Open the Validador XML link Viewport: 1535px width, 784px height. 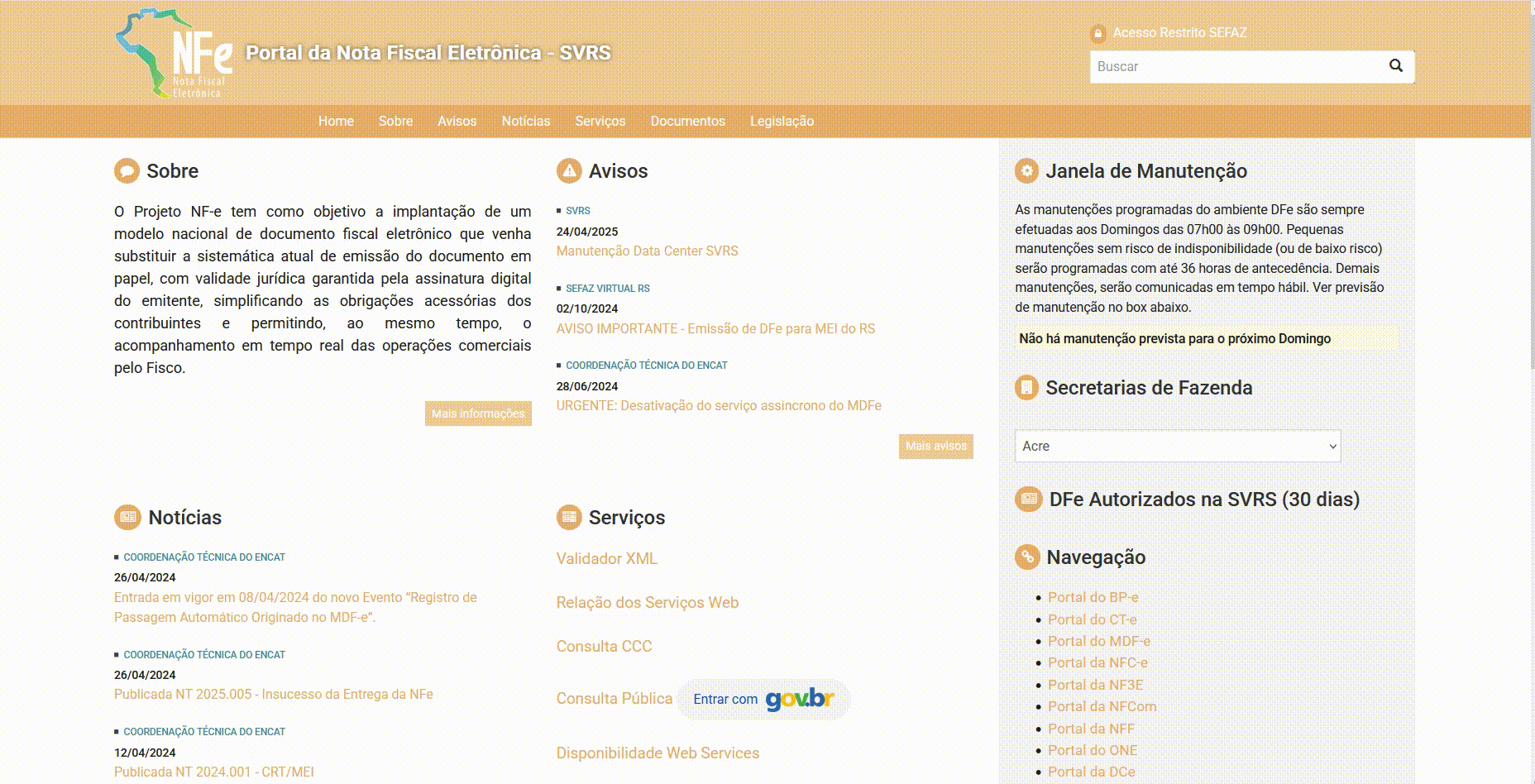pyautogui.click(x=606, y=559)
